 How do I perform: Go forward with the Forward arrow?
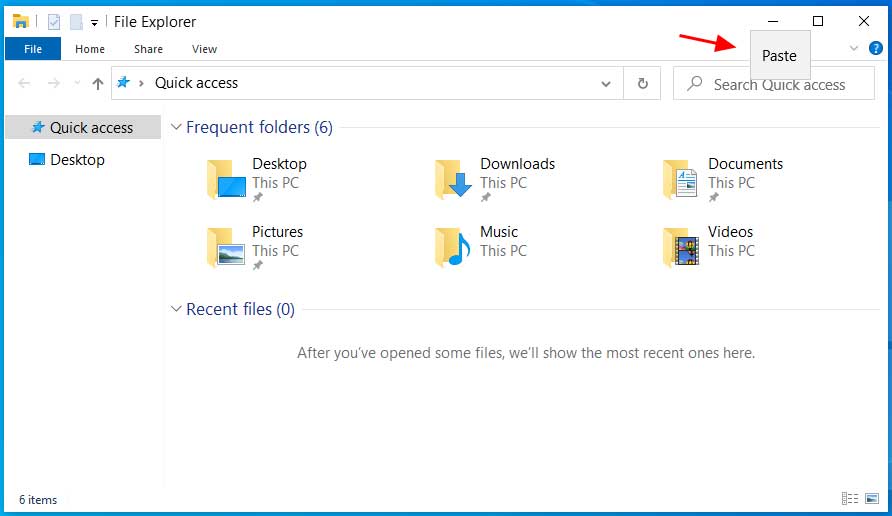53,84
